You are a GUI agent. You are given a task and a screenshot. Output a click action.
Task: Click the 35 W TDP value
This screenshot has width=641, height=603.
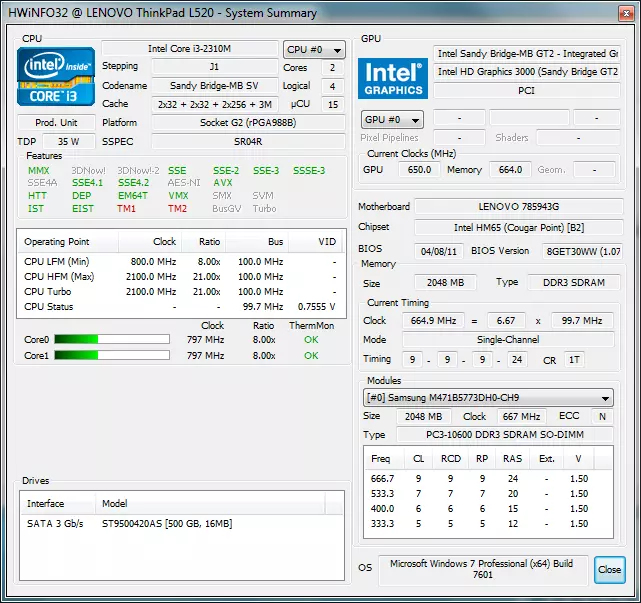[69, 141]
